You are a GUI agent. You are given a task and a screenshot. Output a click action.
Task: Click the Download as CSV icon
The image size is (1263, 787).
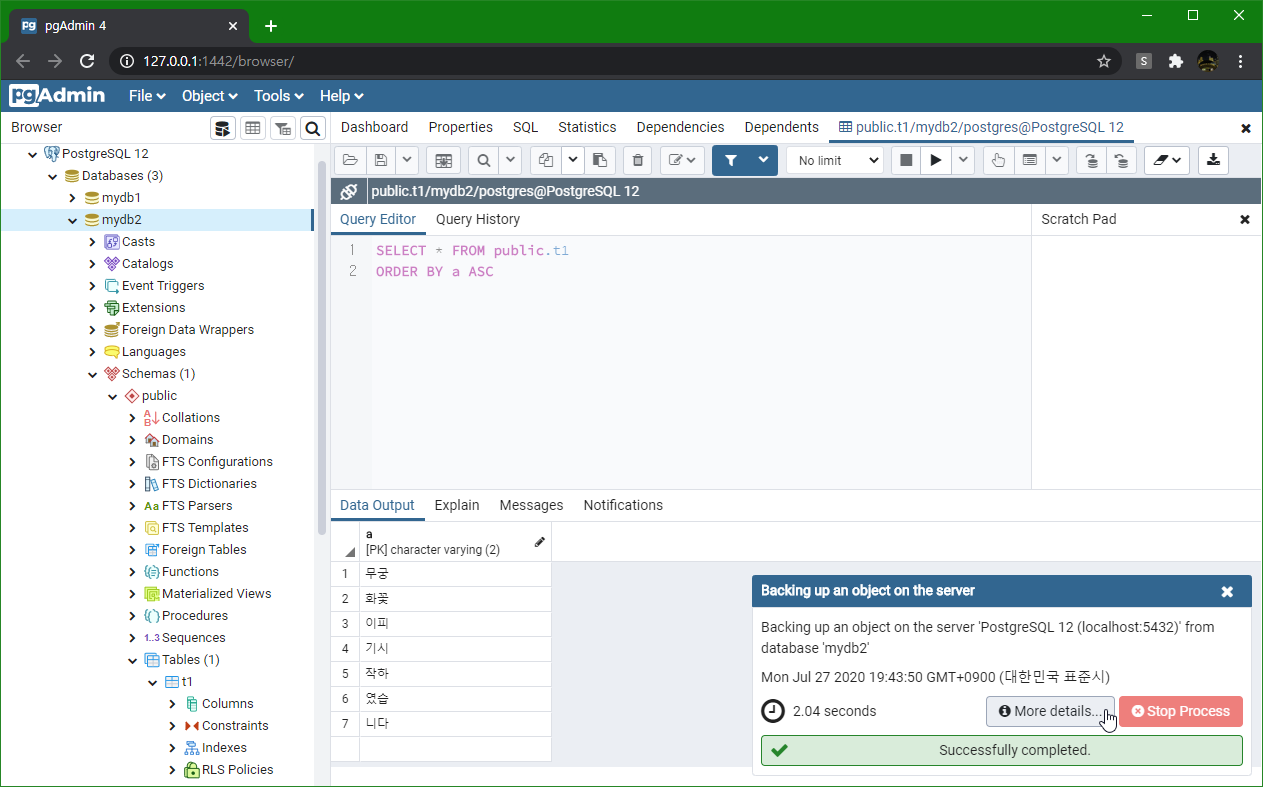click(1213, 160)
